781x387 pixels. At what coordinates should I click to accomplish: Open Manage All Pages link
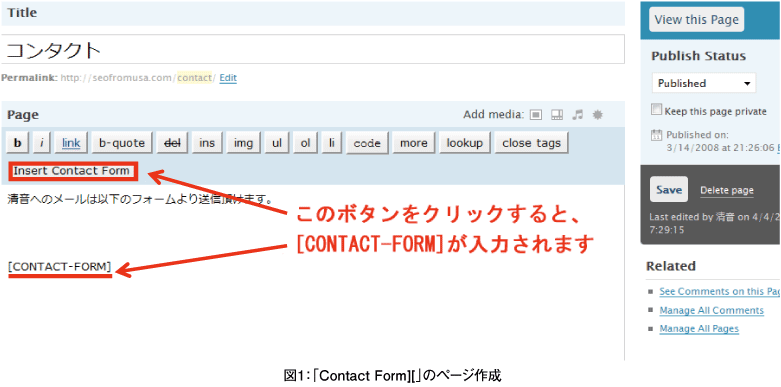(699, 329)
